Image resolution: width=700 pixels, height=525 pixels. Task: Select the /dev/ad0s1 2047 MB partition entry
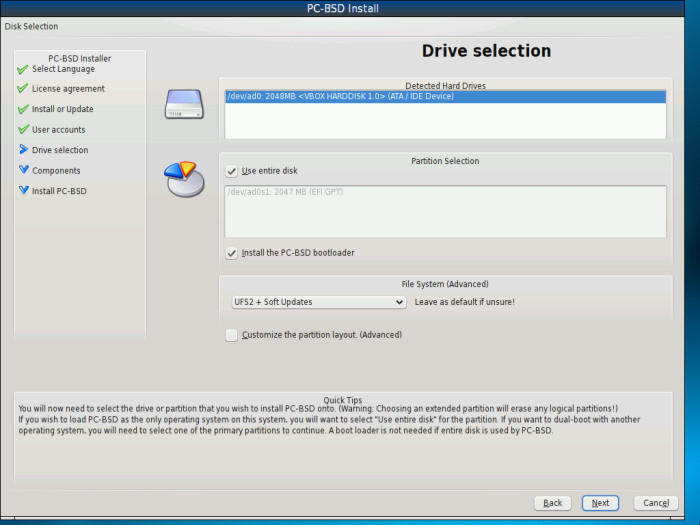click(x=446, y=192)
